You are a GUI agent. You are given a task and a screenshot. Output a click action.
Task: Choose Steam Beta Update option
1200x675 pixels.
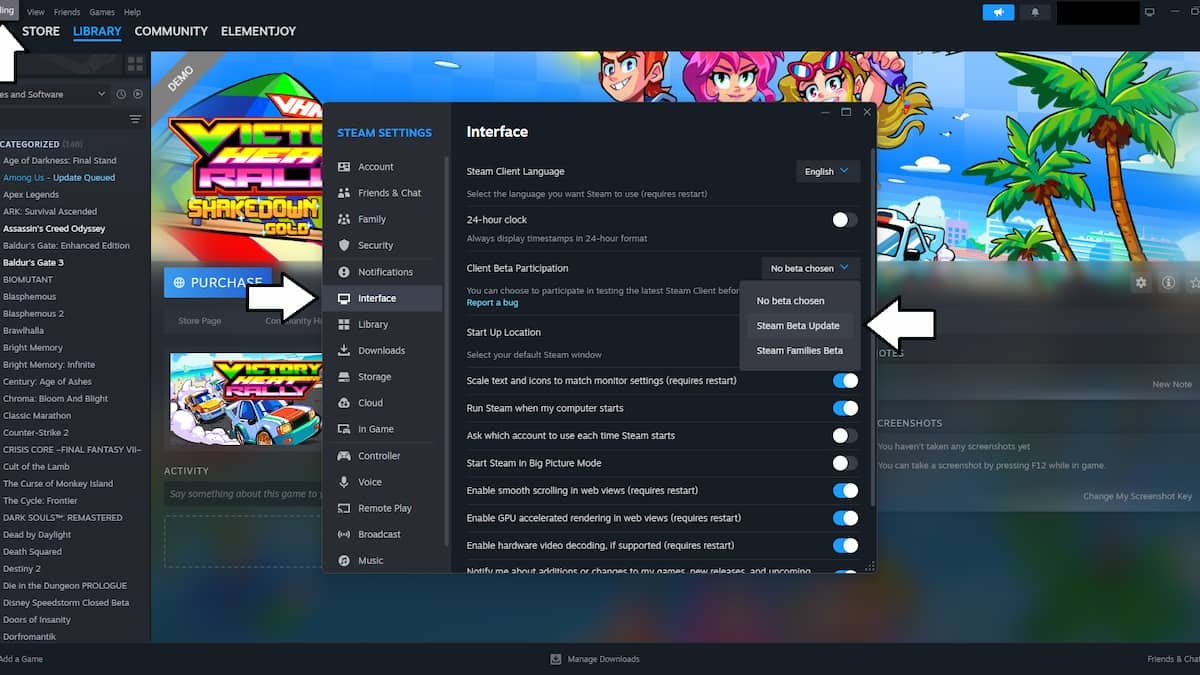pos(798,326)
